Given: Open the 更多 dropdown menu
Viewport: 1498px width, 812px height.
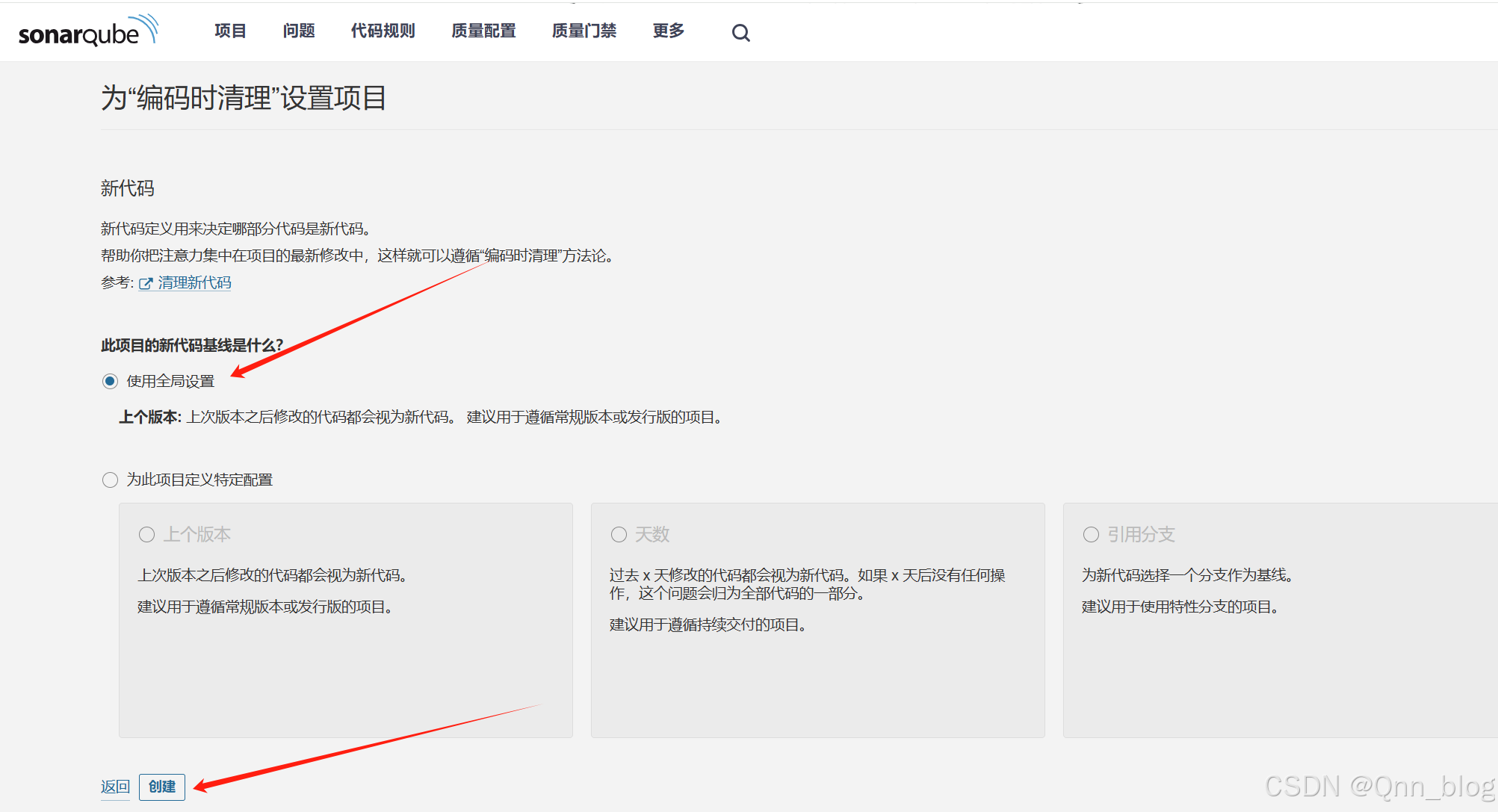Looking at the screenshot, I should pyautogui.click(x=668, y=31).
